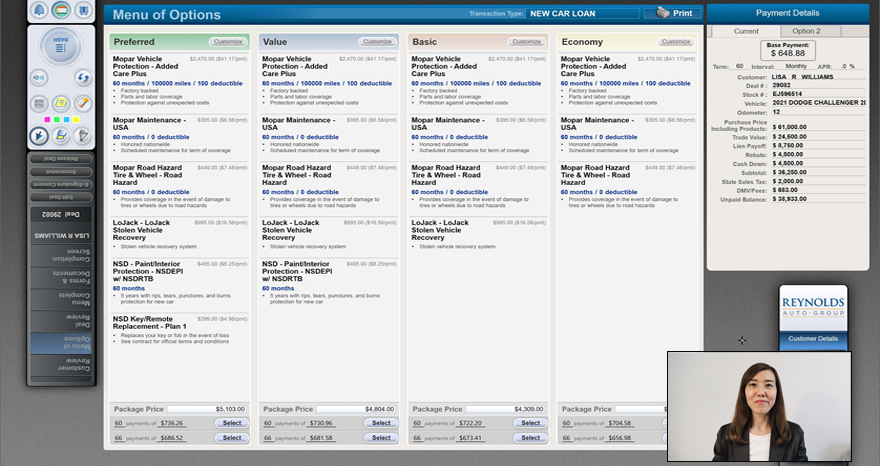Image resolution: width=880 pixels, height=466 pixels.
Task: Click the blue refresh arrows icon
Action: 83,77
